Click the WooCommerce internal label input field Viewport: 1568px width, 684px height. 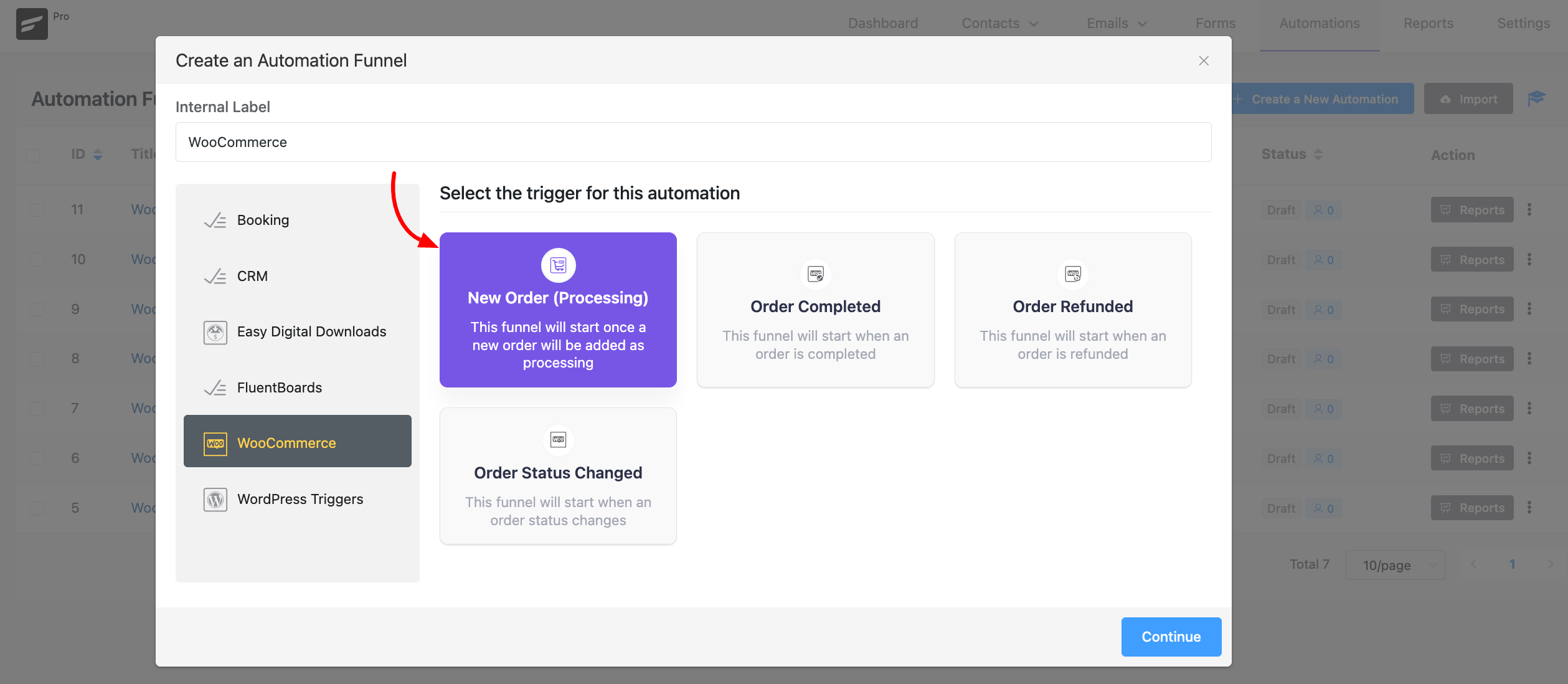coord(693,141)
